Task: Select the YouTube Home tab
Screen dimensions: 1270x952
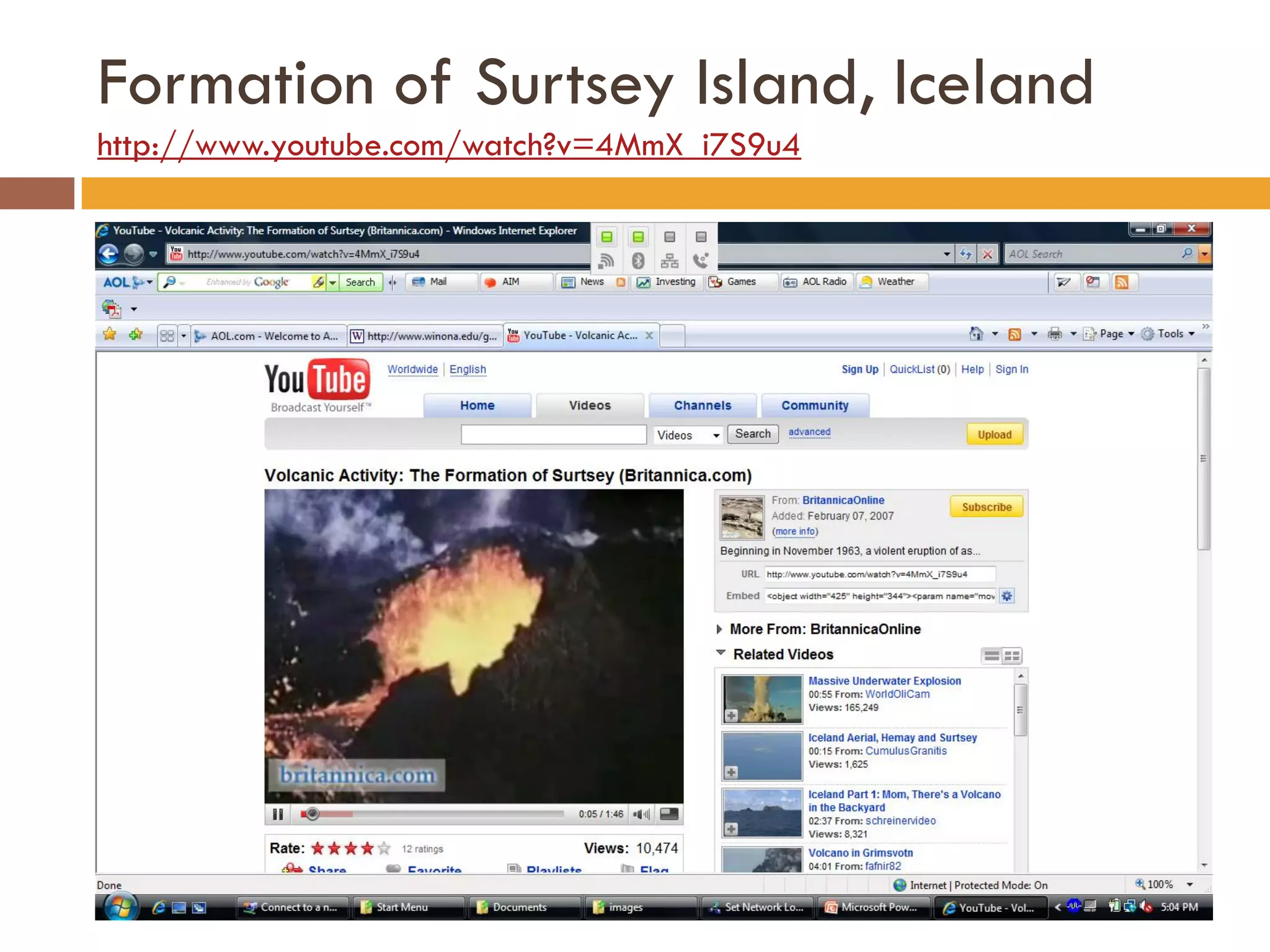Action: (x=477, y=405)
